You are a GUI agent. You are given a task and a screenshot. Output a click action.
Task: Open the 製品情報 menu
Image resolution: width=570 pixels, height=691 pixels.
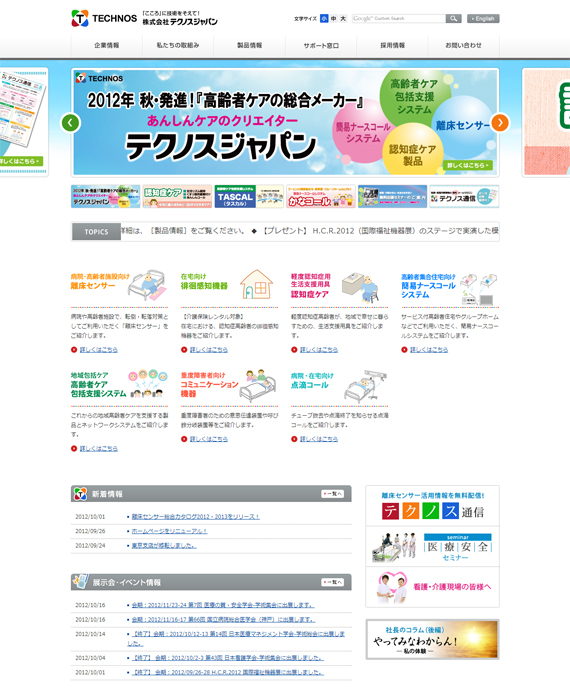(x=250, y=45)
